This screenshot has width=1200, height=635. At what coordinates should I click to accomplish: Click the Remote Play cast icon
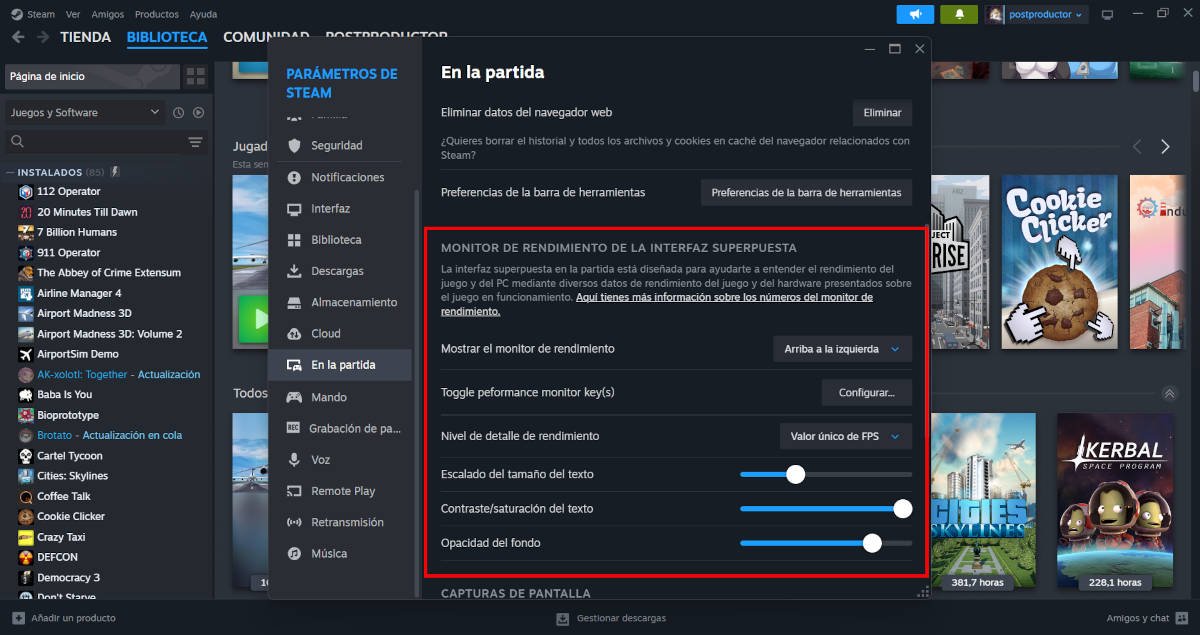tap(294, 491)
